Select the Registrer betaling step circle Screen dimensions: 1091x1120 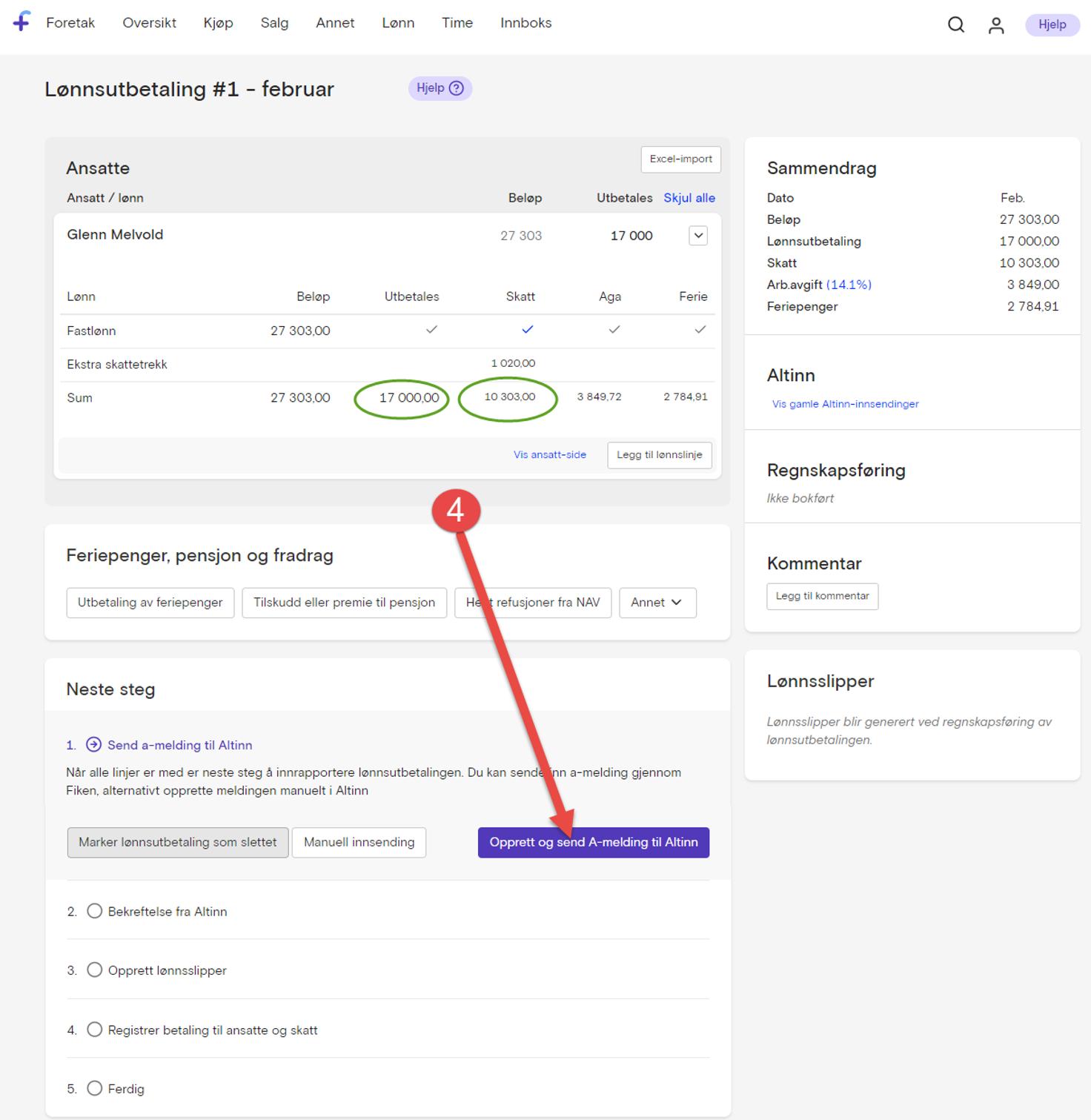point(95,1030)
